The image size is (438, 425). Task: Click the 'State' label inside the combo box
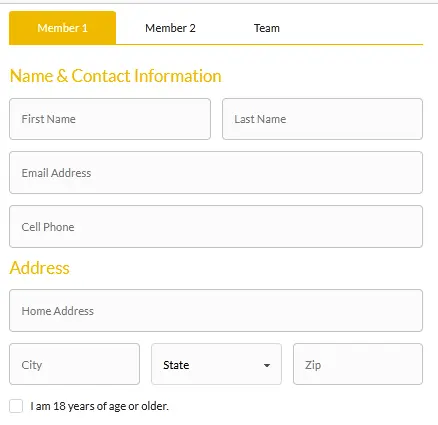176,365
